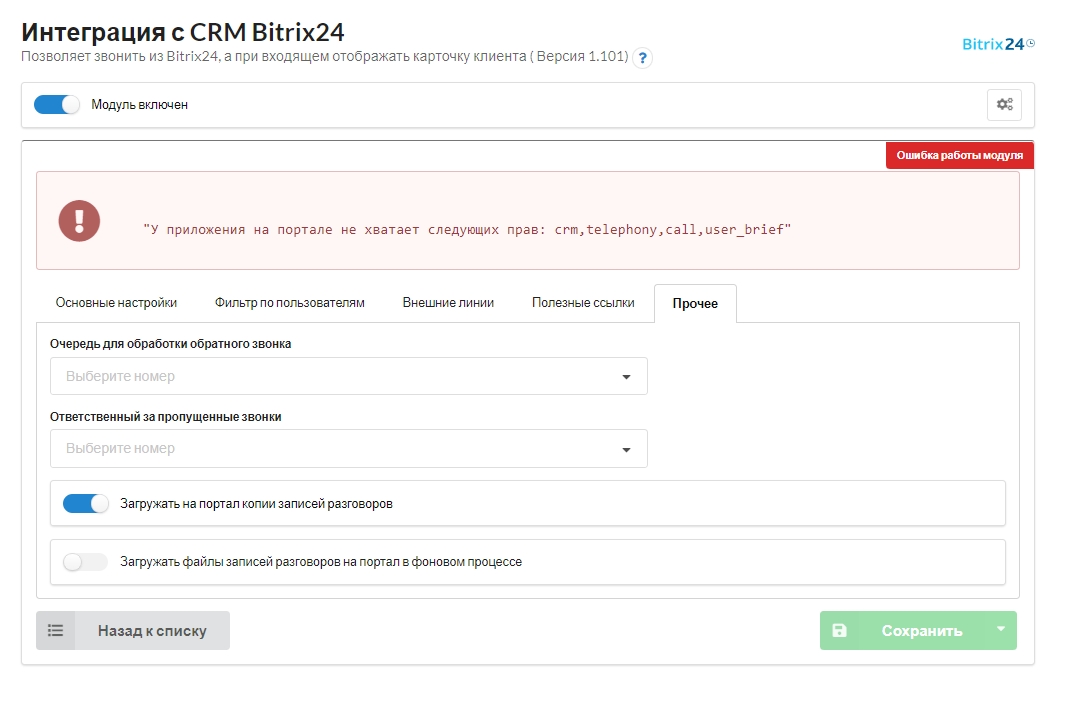
Task: Go to the 'Внешние линии' tab
Action: 448,303
